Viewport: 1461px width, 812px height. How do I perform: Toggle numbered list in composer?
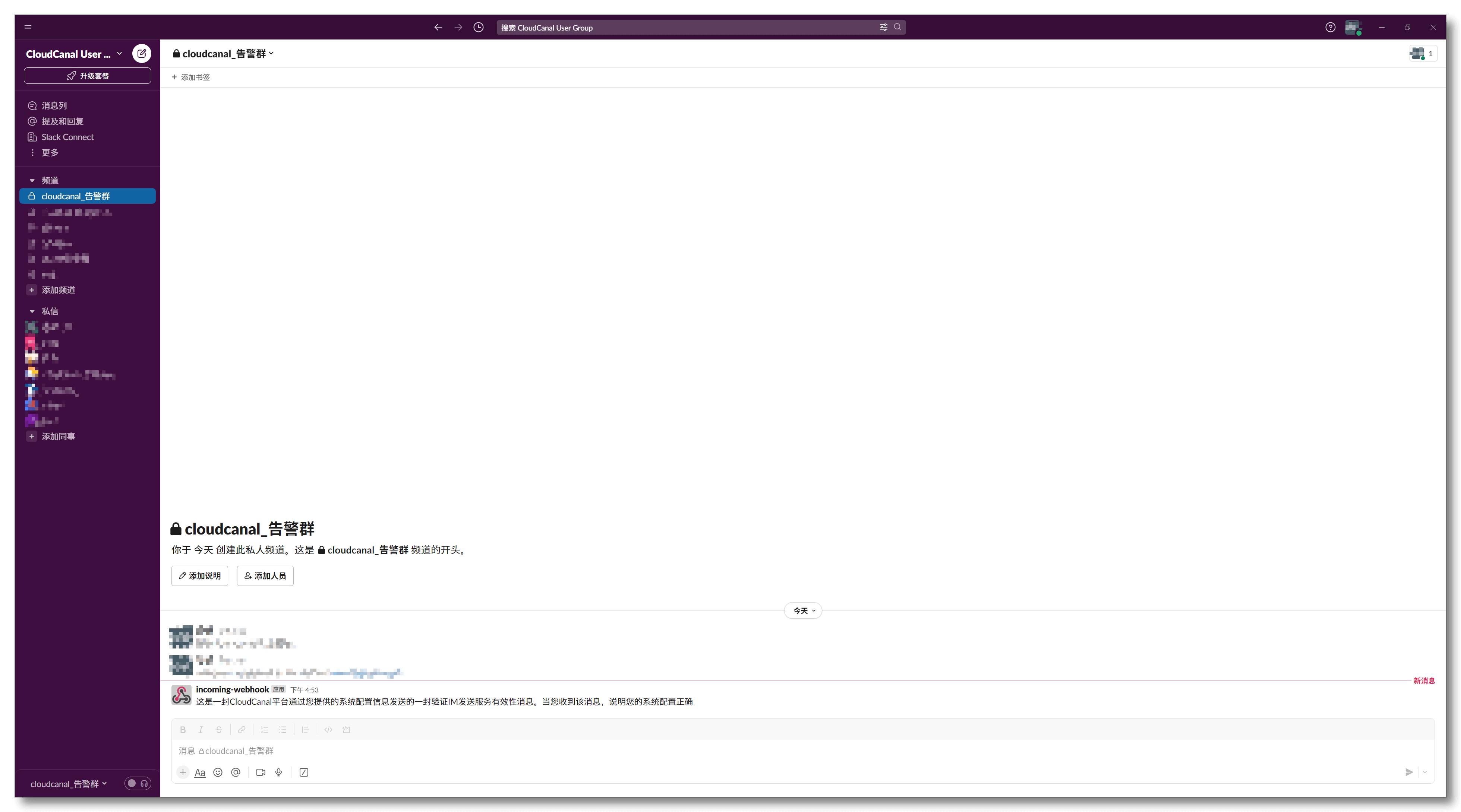264,730
